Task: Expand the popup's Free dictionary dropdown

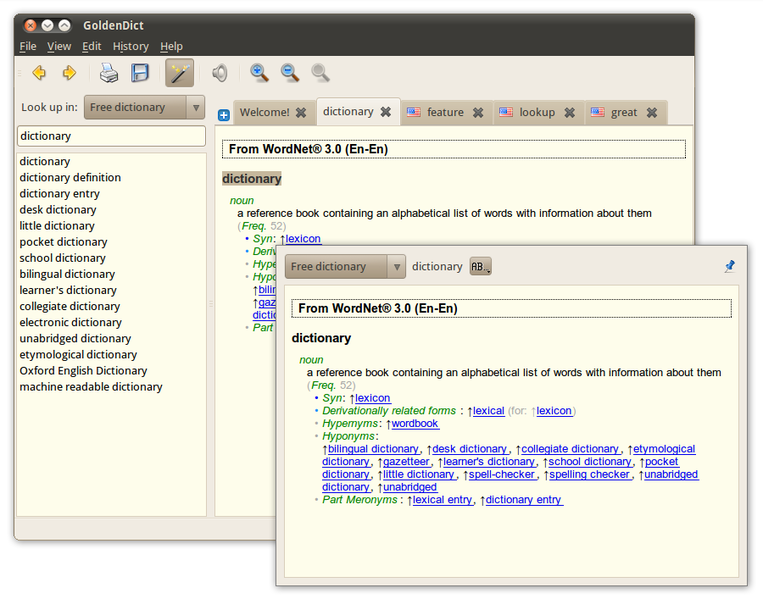Action: point(345,267)
